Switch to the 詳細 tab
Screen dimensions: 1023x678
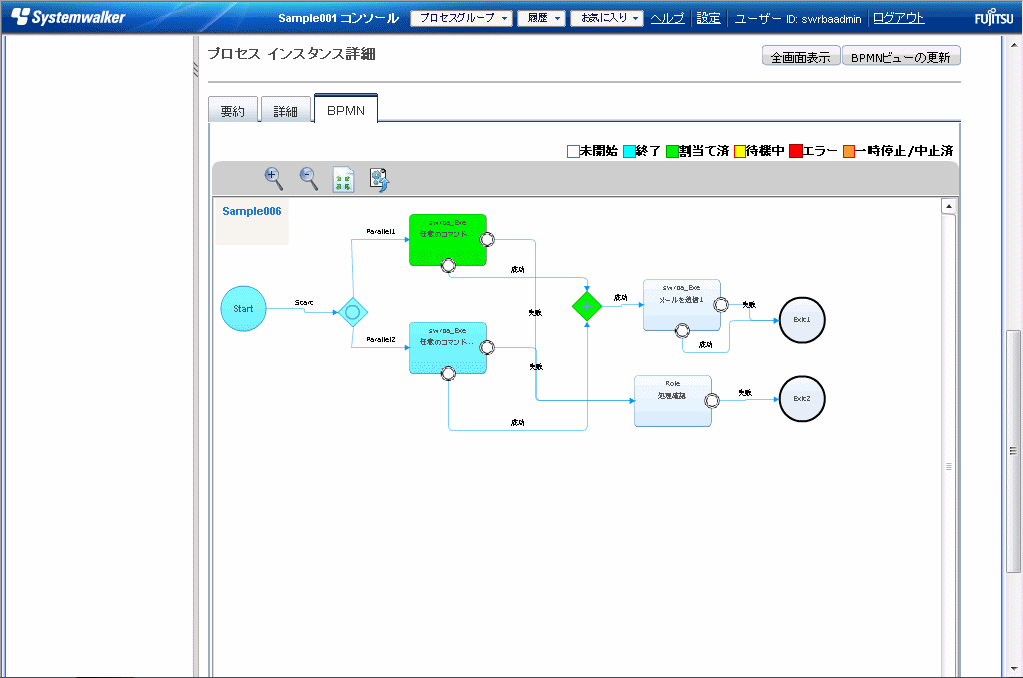click(286, 110)
